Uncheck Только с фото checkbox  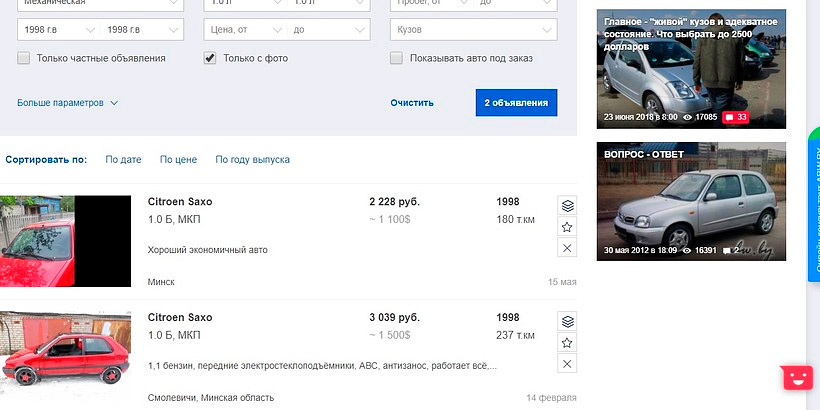click(x=210, y=58)
